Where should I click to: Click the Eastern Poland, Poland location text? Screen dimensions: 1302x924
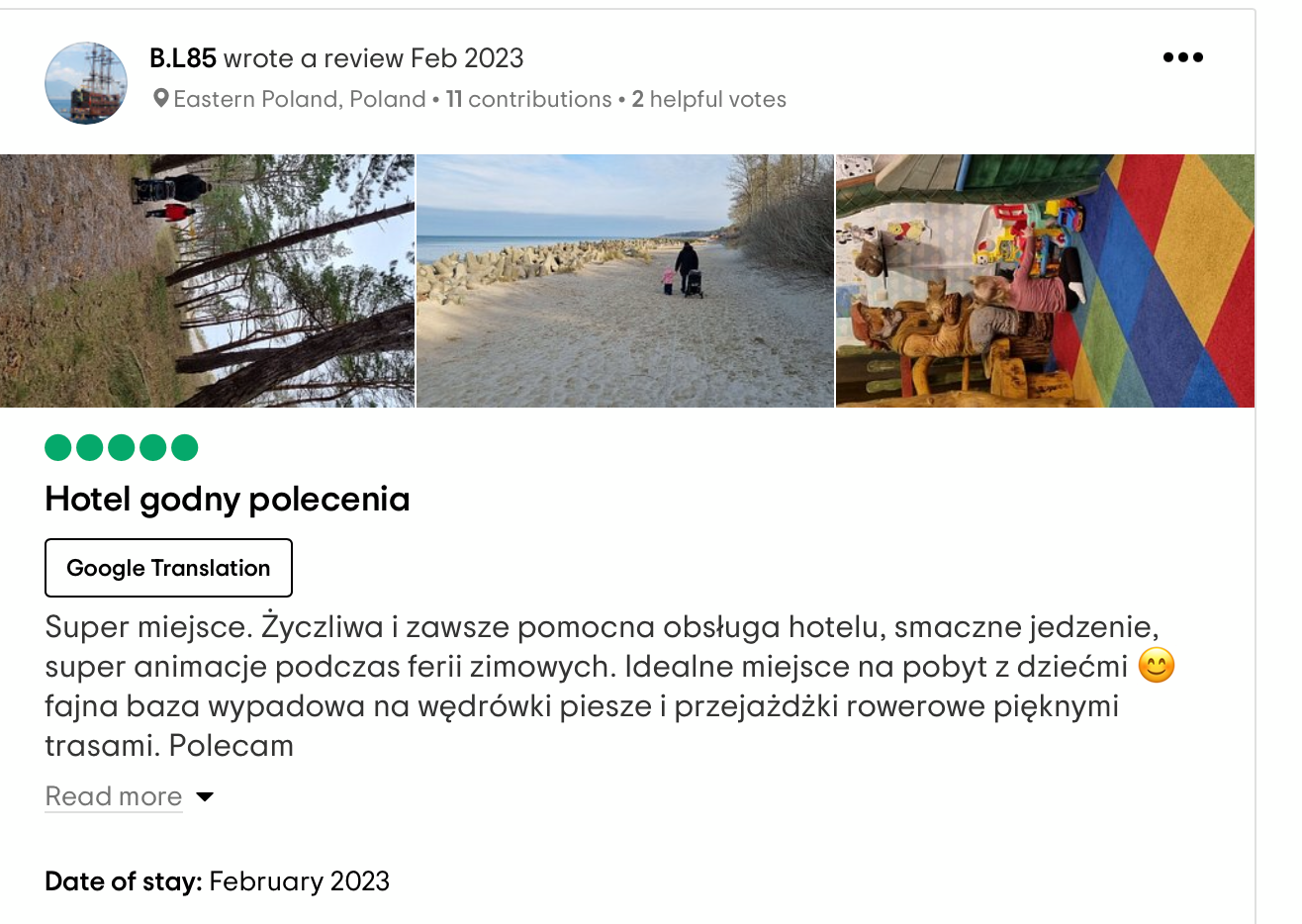(300, 99)
